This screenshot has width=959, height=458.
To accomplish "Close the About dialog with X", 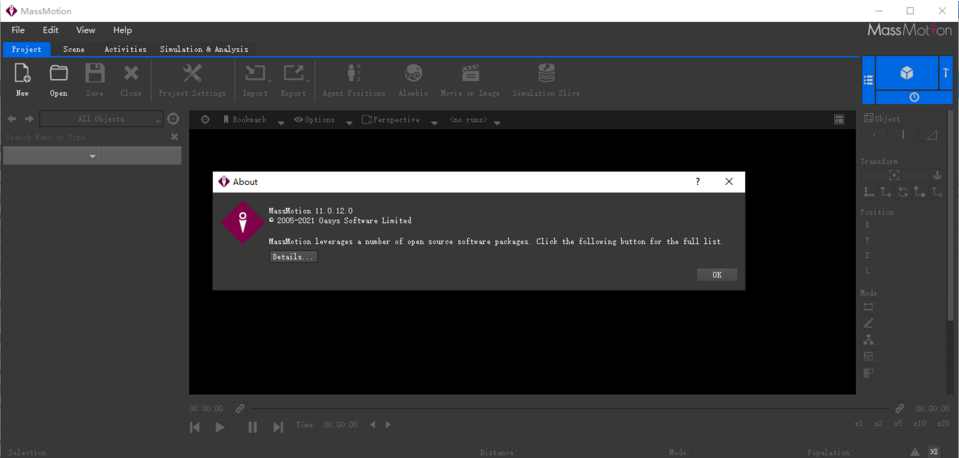I will [x=728, y=182].
